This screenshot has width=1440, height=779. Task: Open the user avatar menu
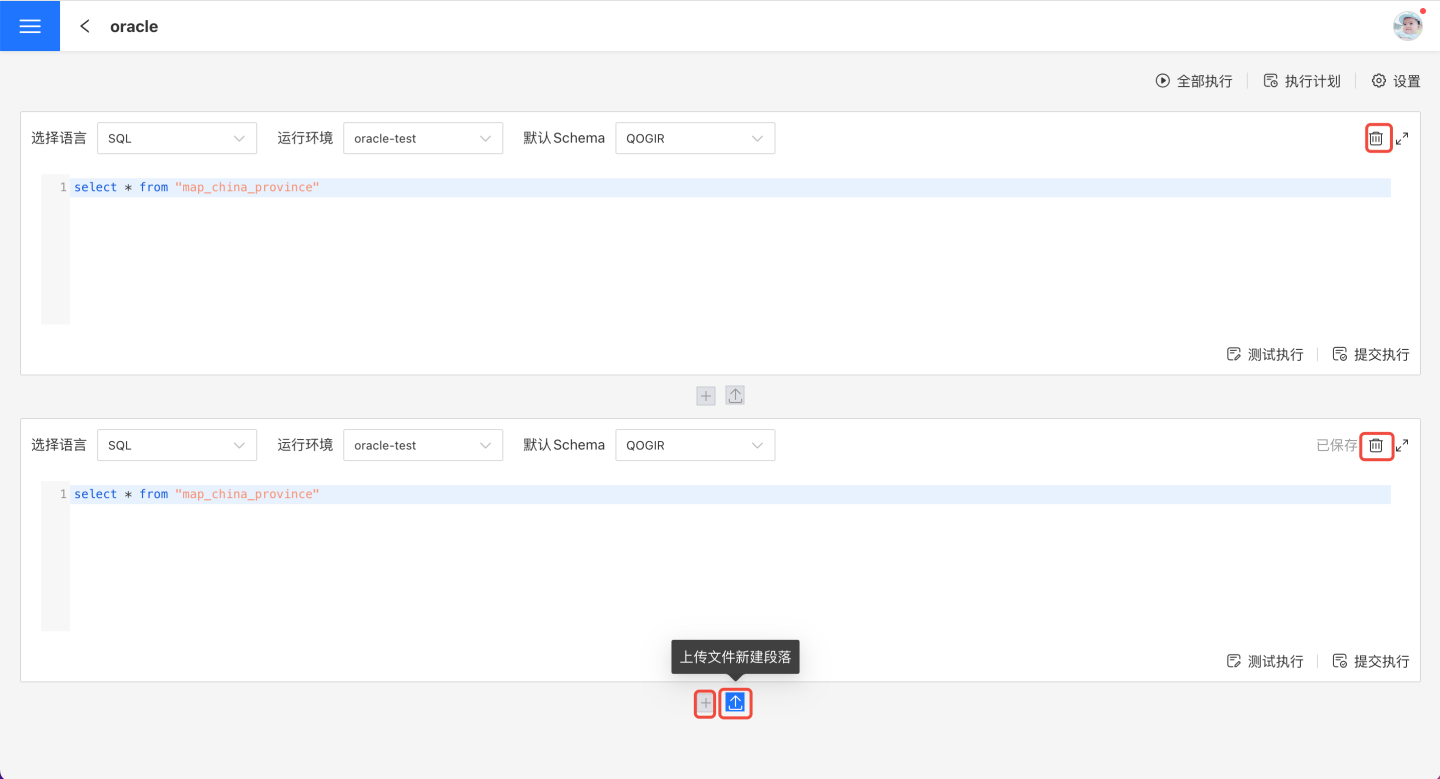(1408, 26)
